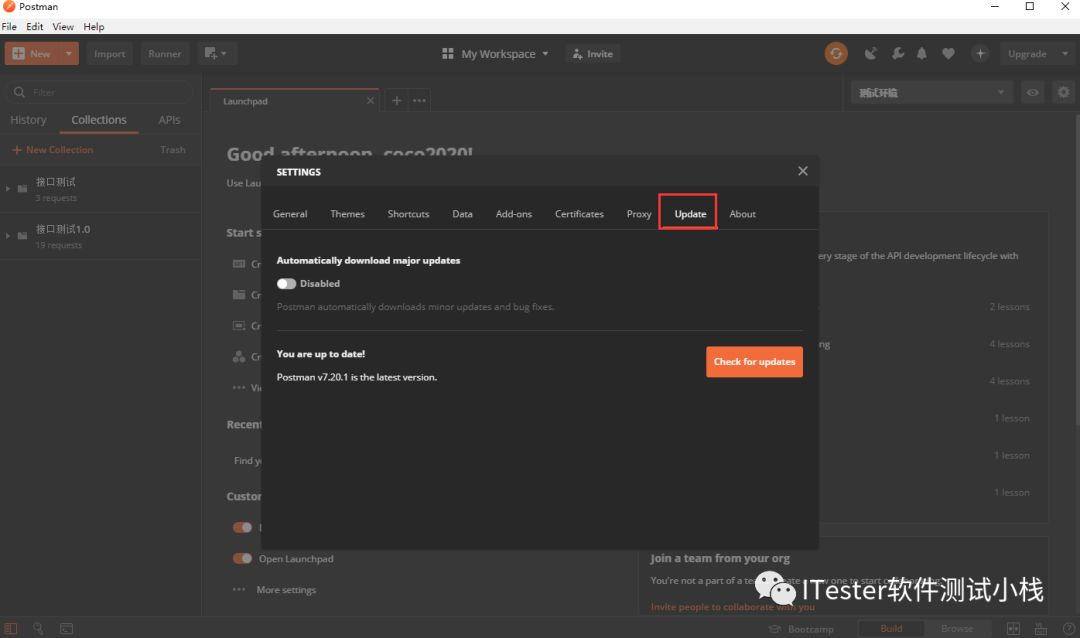
Task: Toggle automatic download of major updates
Action: [286, 284]
